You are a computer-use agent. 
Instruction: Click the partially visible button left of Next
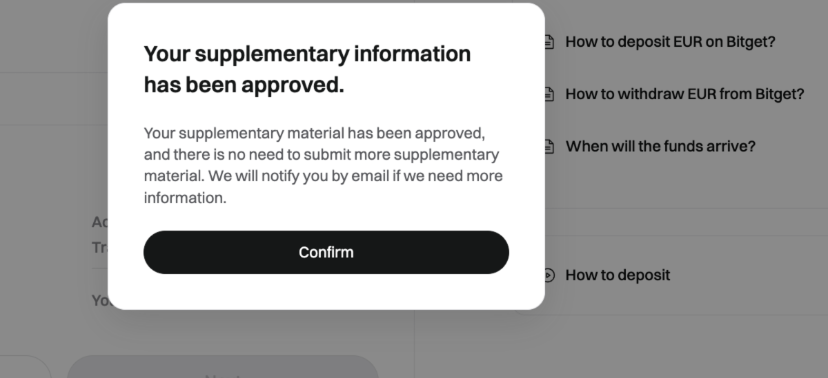[25, 367]
